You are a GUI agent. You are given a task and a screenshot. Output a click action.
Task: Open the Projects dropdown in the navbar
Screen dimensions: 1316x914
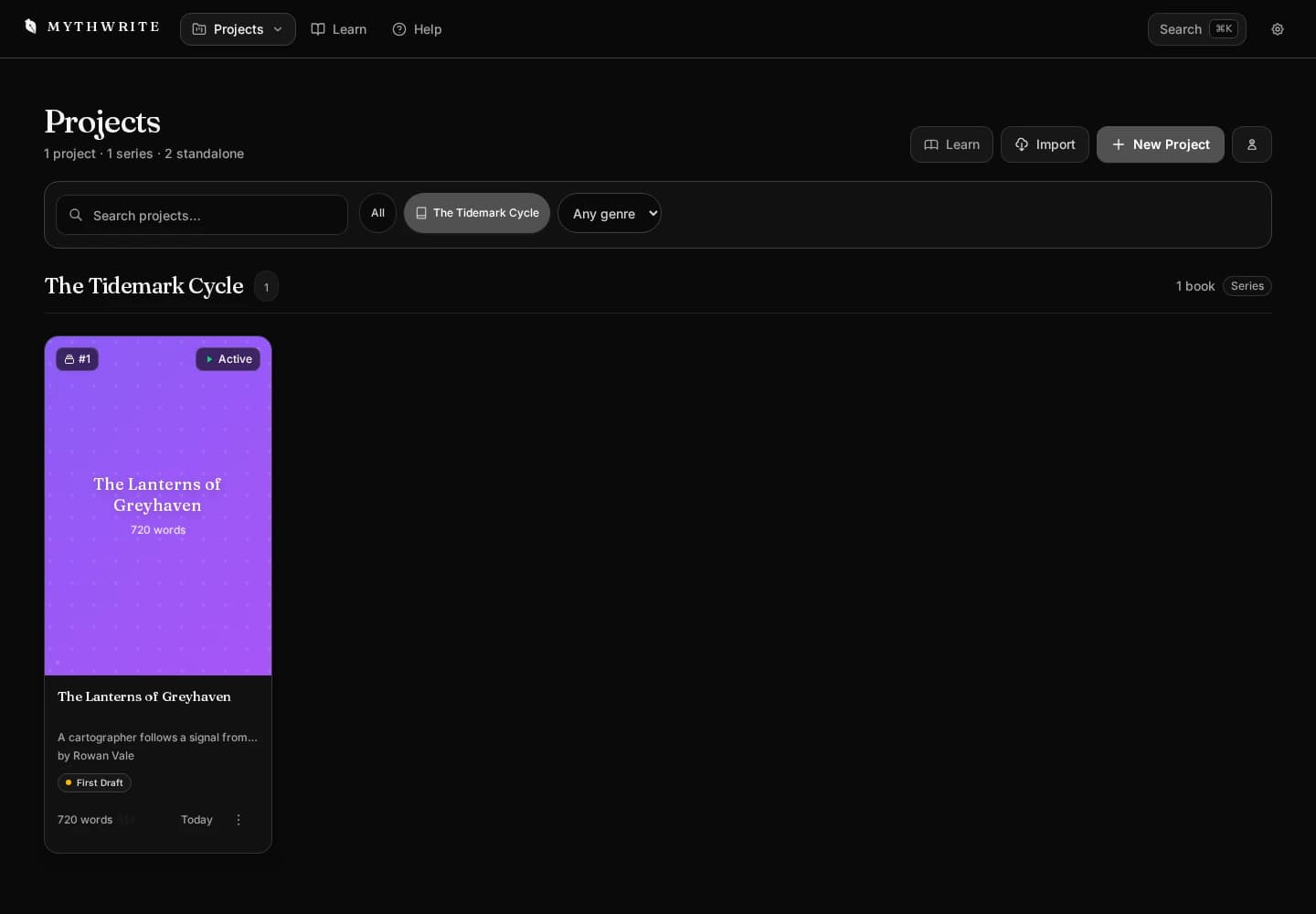pos(238,29)
